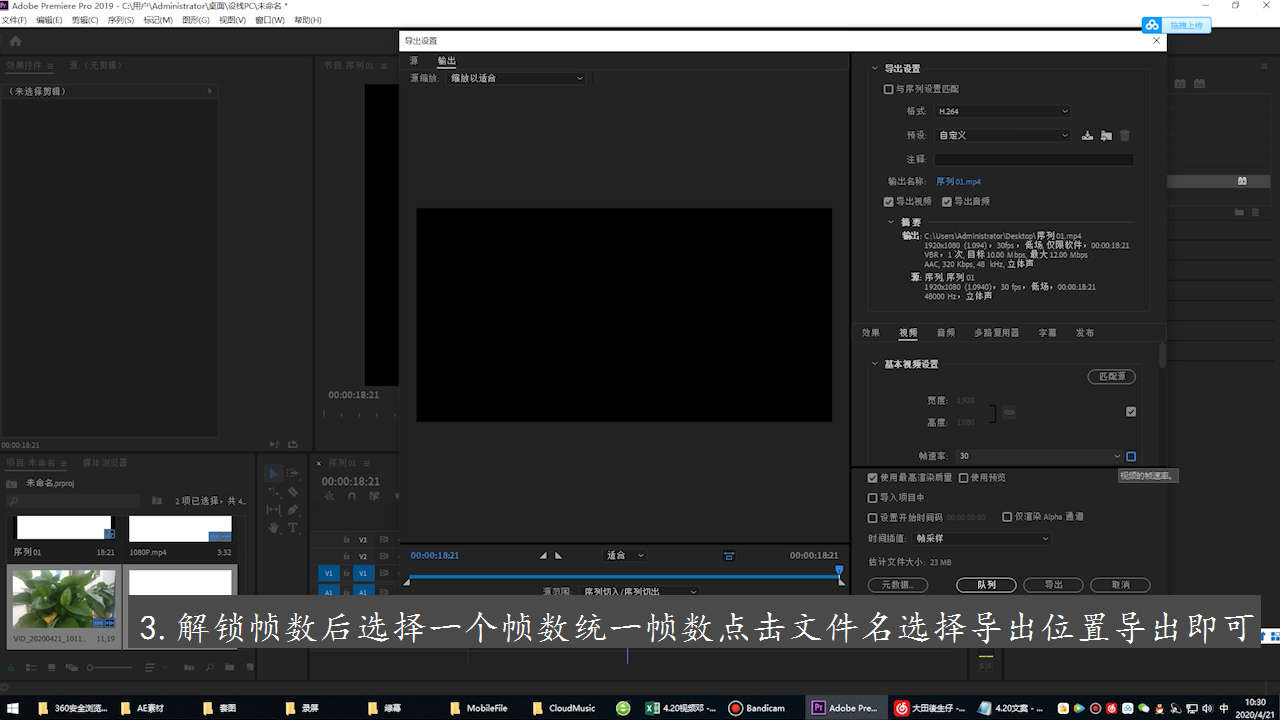The image size is (1280, 720).
Task: Select the Razor tool
Action: click(293, 492)
